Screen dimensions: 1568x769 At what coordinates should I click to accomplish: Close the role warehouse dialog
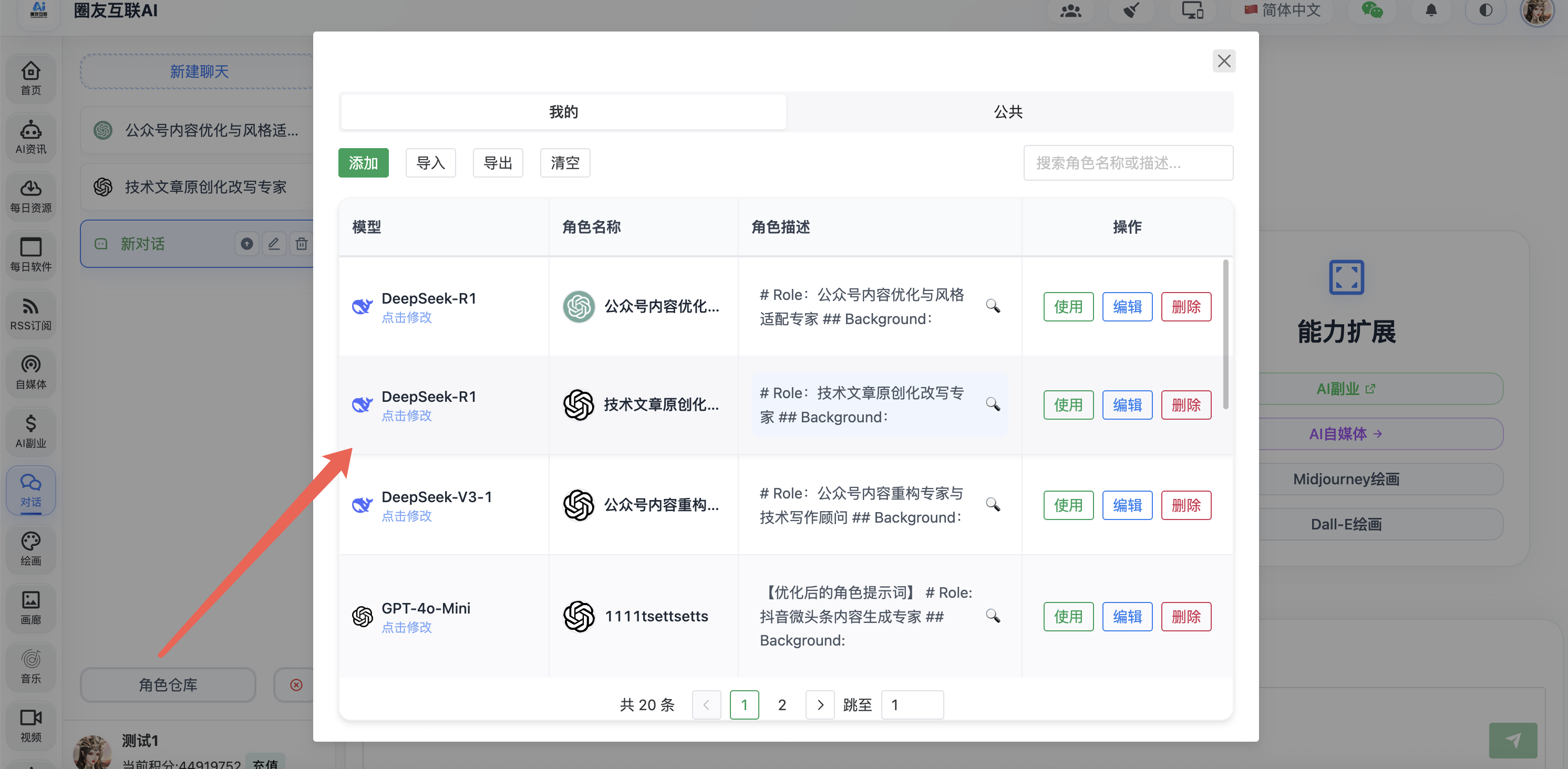pos(1223,61)
